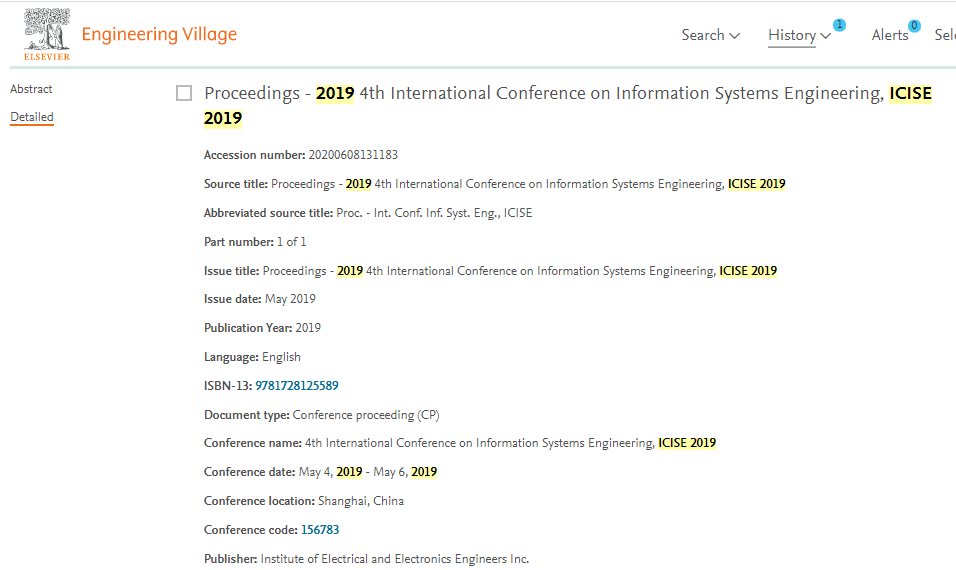Open the Engineering Village home link
956x570 pixels.
pos(159,35)
